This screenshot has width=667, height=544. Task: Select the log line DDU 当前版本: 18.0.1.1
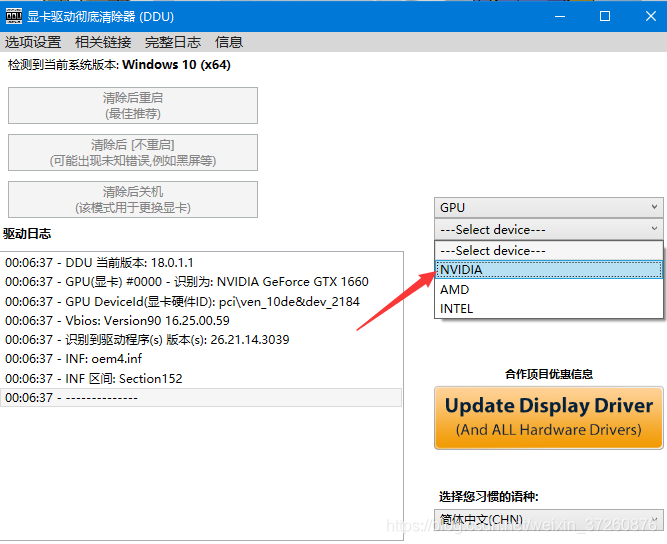click(201, 262)
